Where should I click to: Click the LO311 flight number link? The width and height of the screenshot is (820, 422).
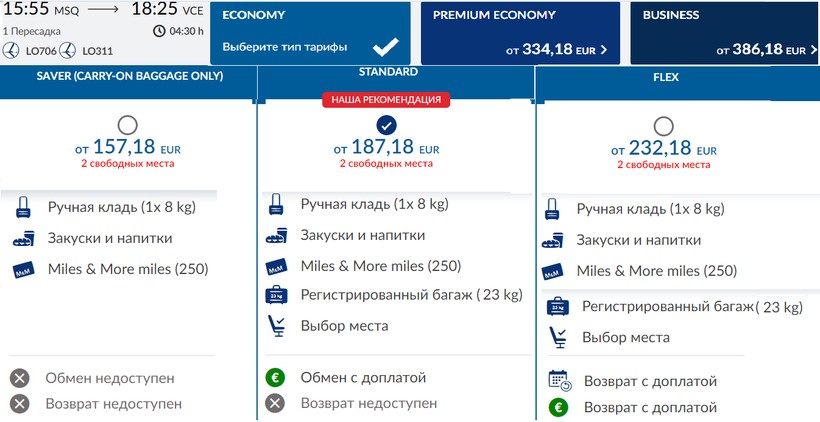(x=98, y=51)
